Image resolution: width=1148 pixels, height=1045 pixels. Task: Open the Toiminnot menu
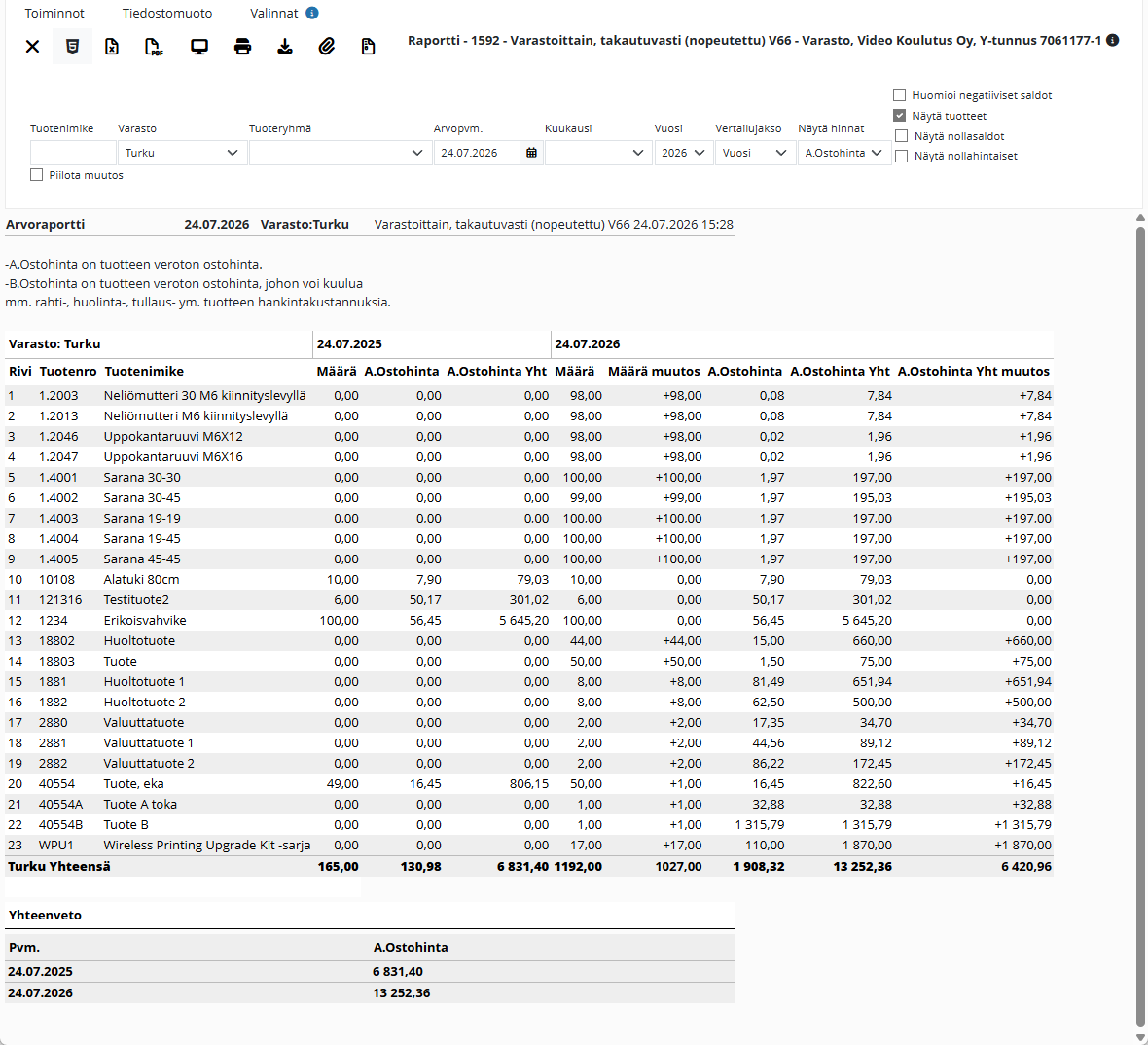coord(54,14)
